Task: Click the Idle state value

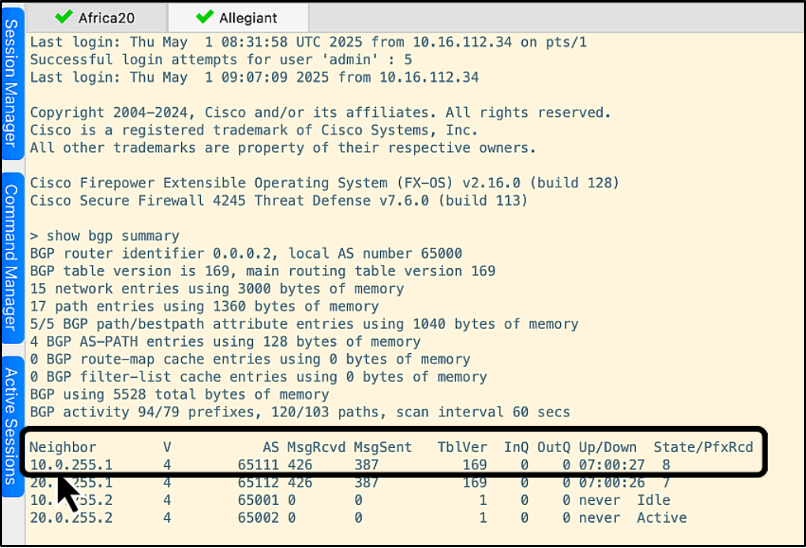Action: coord(653,500)
